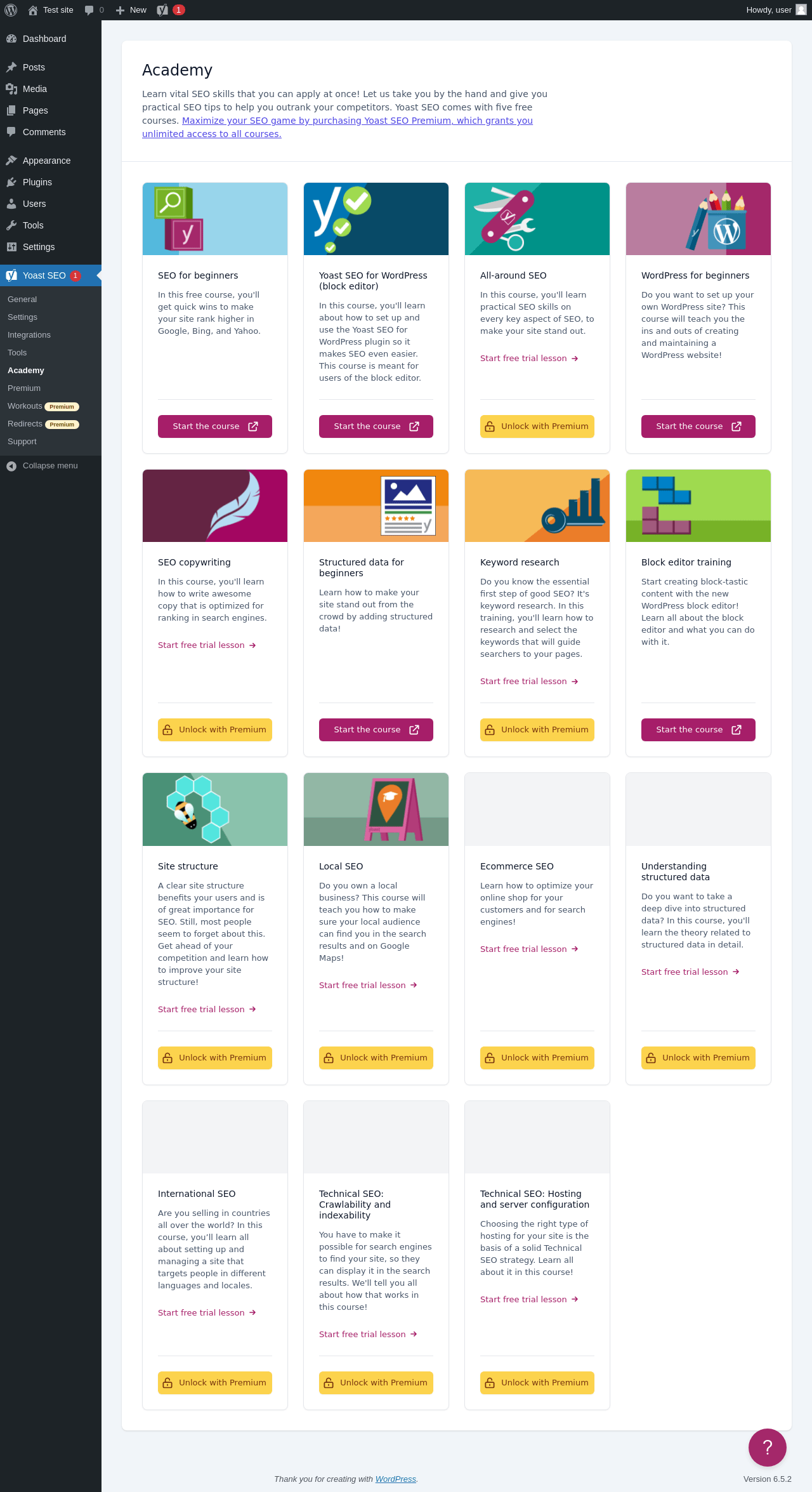The height and width of the screenshot is (1492, 812).
Task: Click the user avatar next to Howdy
Action: [x=801, y=10]
